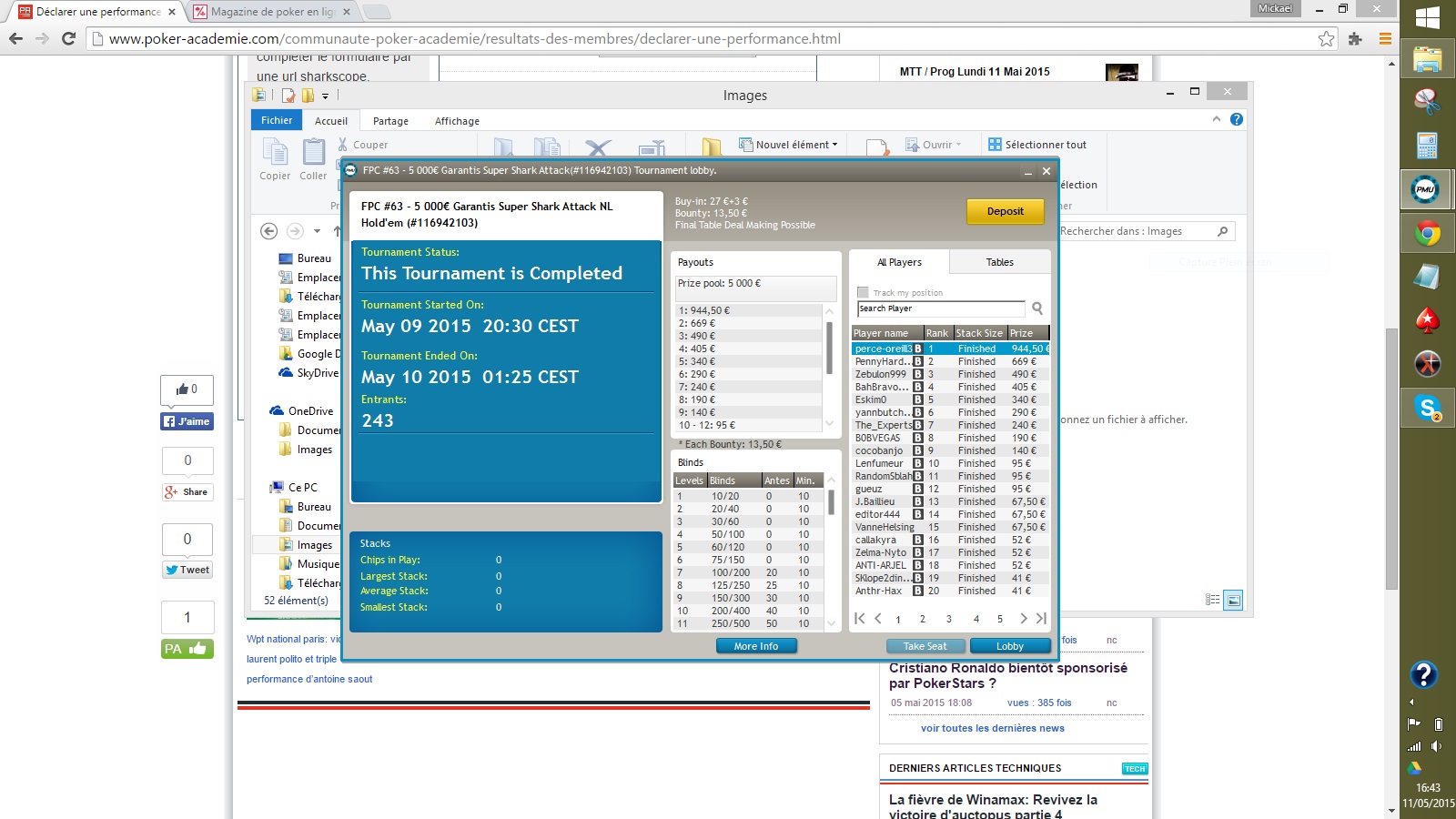
Task: Click the bounty B icon next to PennyHard
Action: 918,361
